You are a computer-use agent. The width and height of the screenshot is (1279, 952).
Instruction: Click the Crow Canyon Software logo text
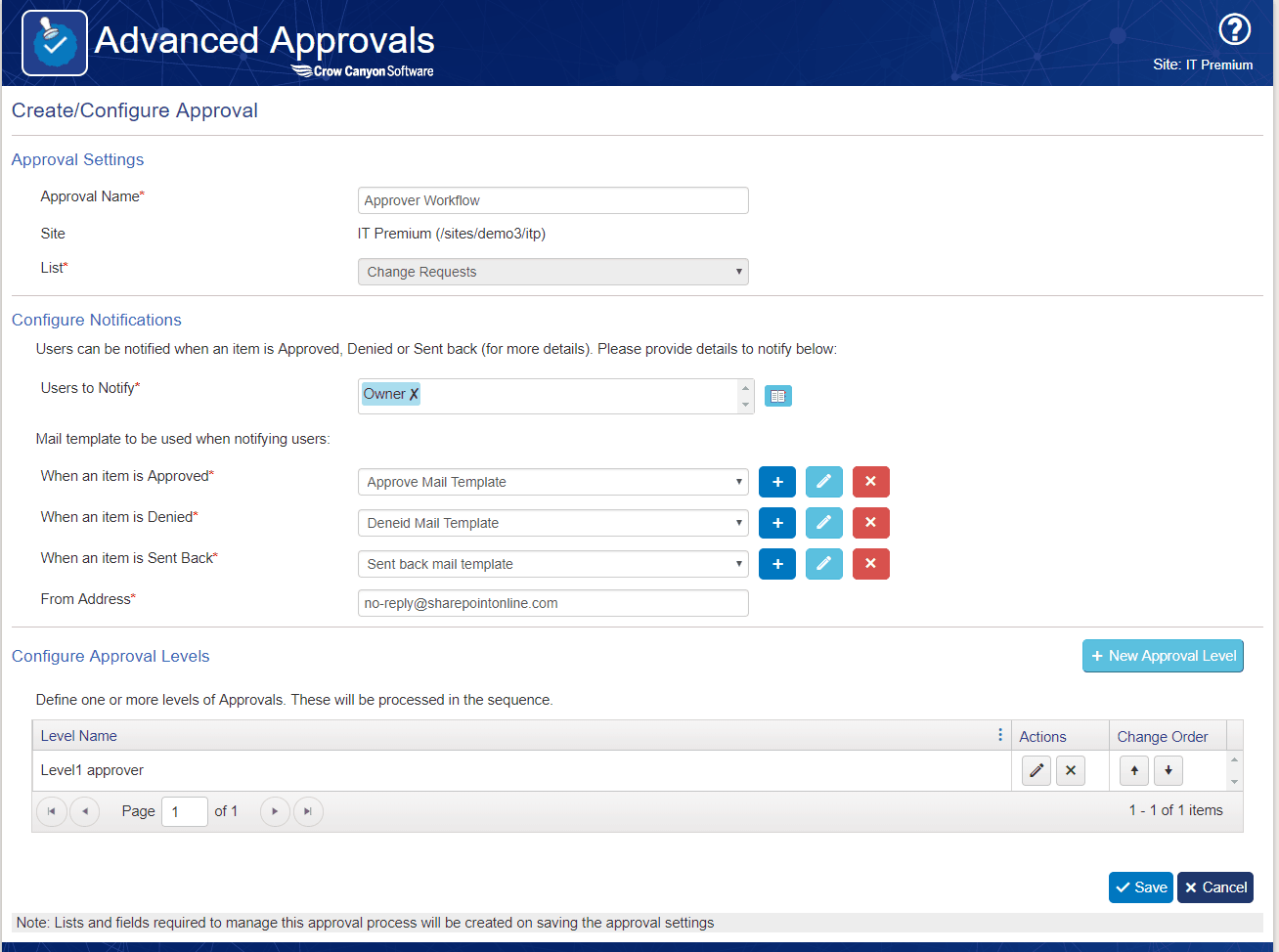click(x=363, y=70)
